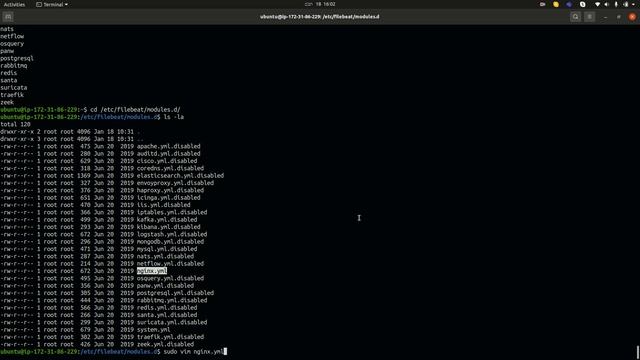
Task: Open a new terminal tab button
Action: (8, 17)
